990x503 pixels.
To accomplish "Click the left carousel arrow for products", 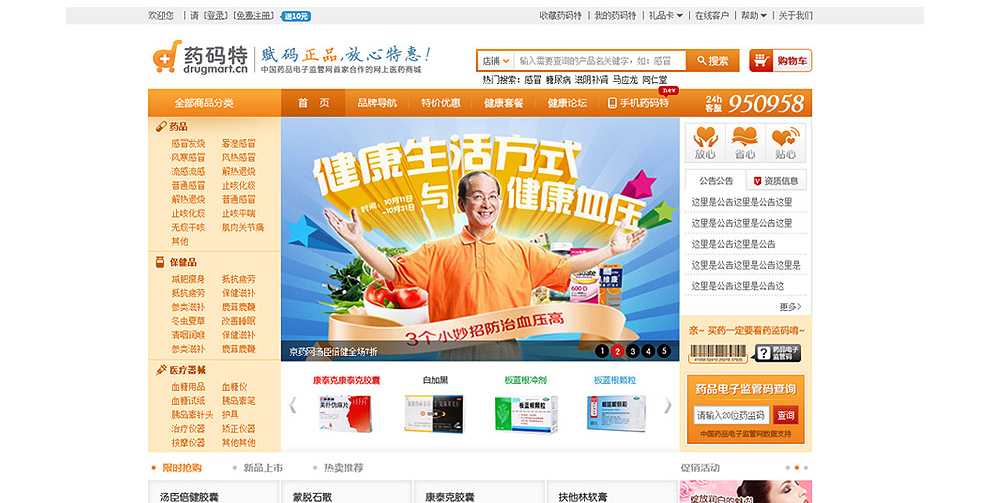I will 293,405.
